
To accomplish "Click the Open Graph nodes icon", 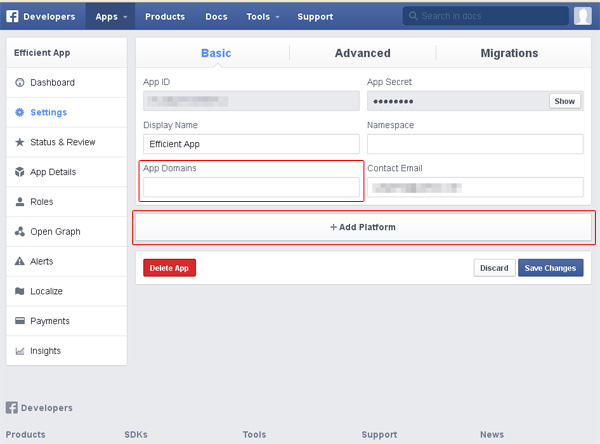I will tap(20, 232).
